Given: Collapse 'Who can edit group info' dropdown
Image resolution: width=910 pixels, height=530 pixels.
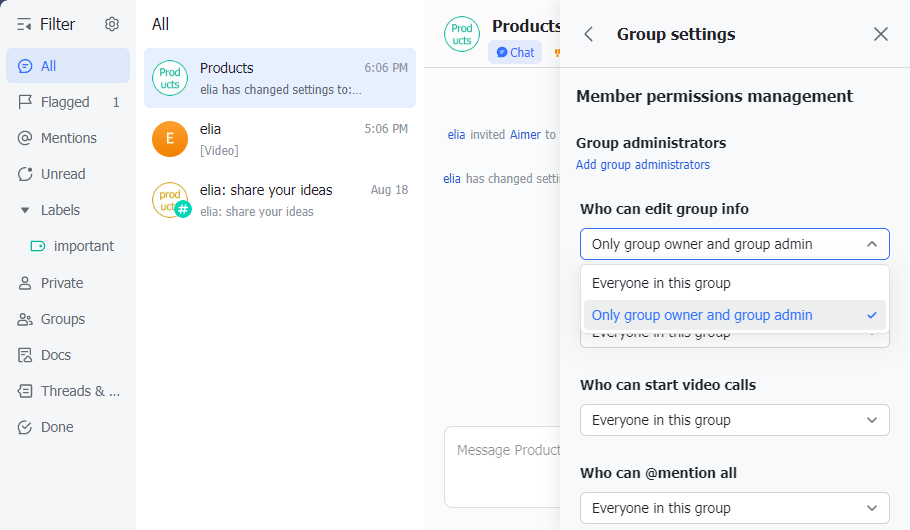Looking at the screenshot, I should coord(734,244).
